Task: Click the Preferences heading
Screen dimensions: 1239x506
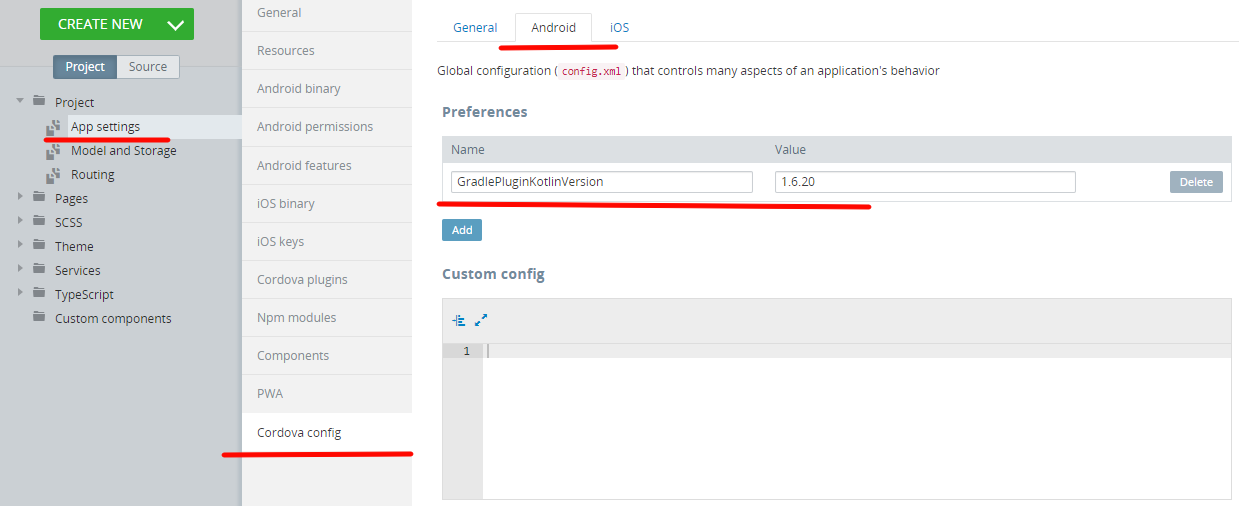Action: click(x=485, y=112)
